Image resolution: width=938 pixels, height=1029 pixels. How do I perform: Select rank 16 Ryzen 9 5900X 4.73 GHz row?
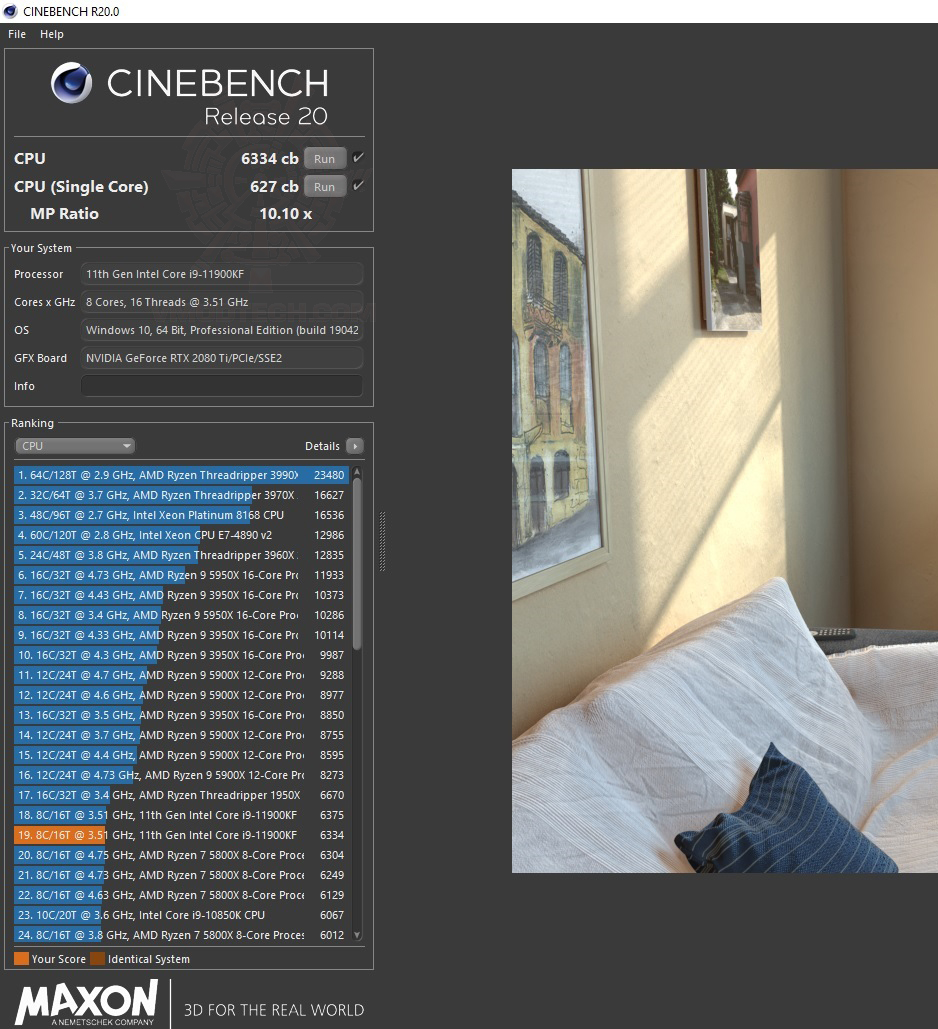click(x=181, y=776)
